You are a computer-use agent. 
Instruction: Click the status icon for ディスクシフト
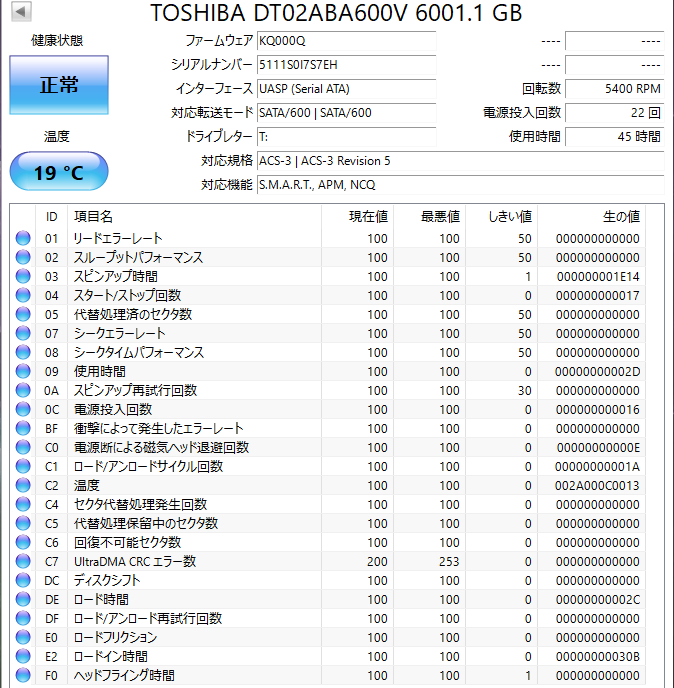tap(23, 580)
